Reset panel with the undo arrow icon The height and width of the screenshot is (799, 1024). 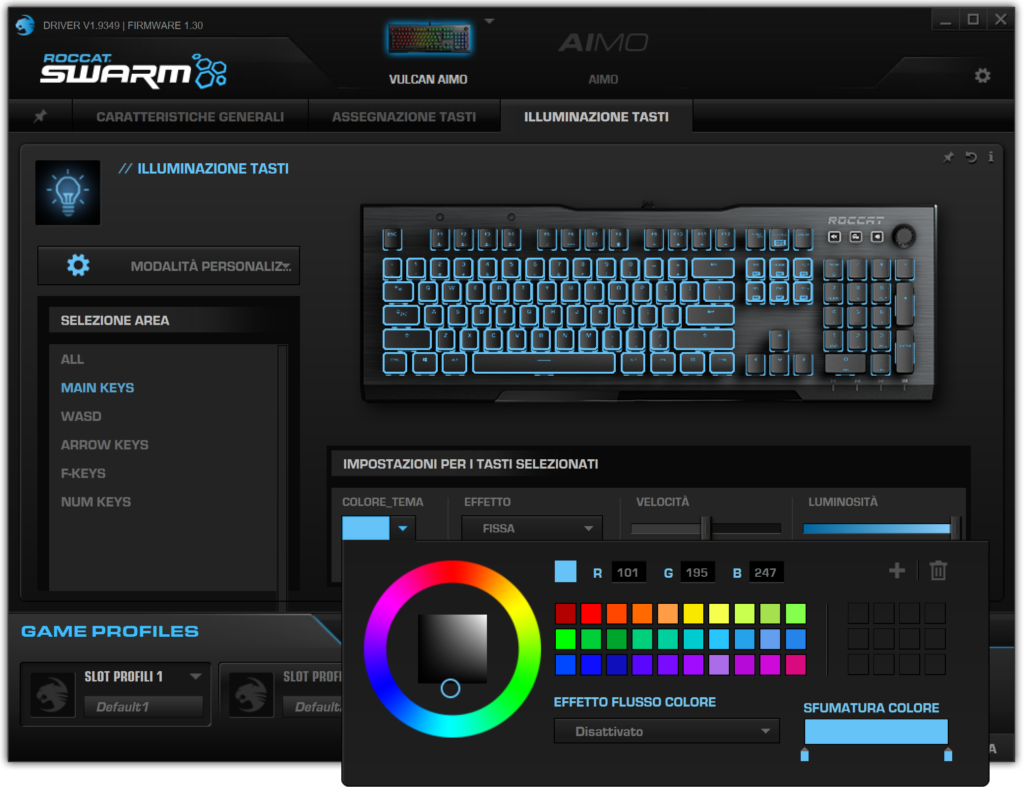pos(971,157)
